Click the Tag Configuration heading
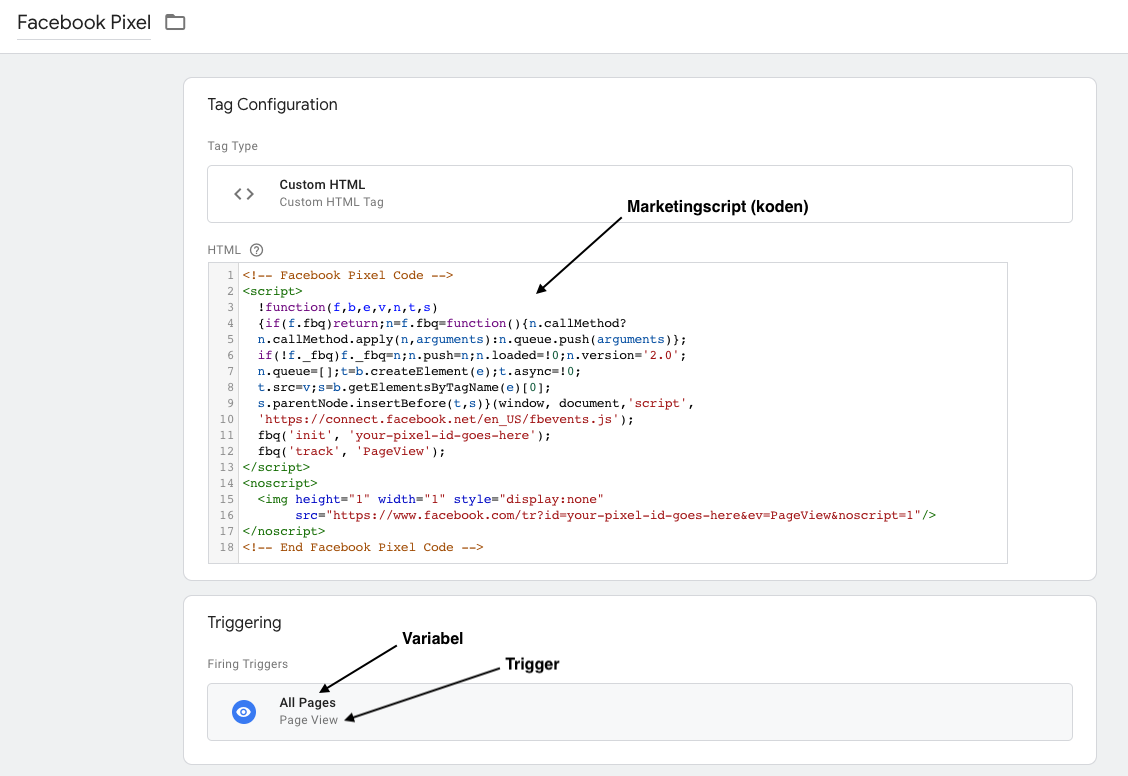 273,105
